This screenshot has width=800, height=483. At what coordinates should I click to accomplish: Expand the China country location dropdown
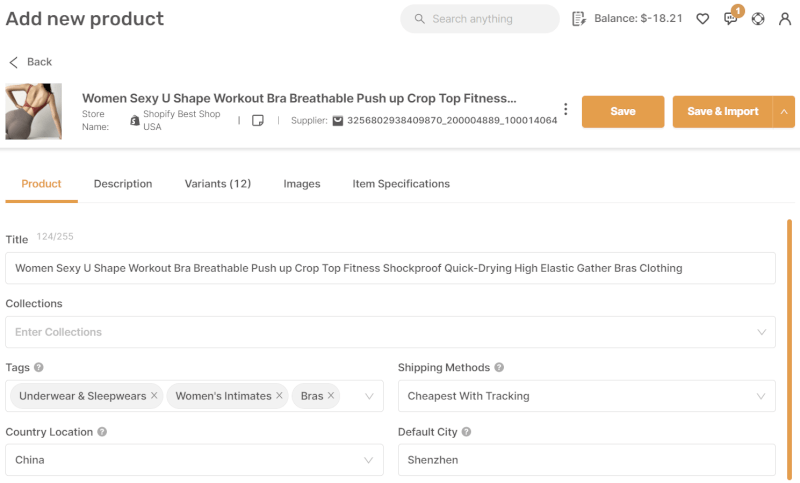[194, 460]
